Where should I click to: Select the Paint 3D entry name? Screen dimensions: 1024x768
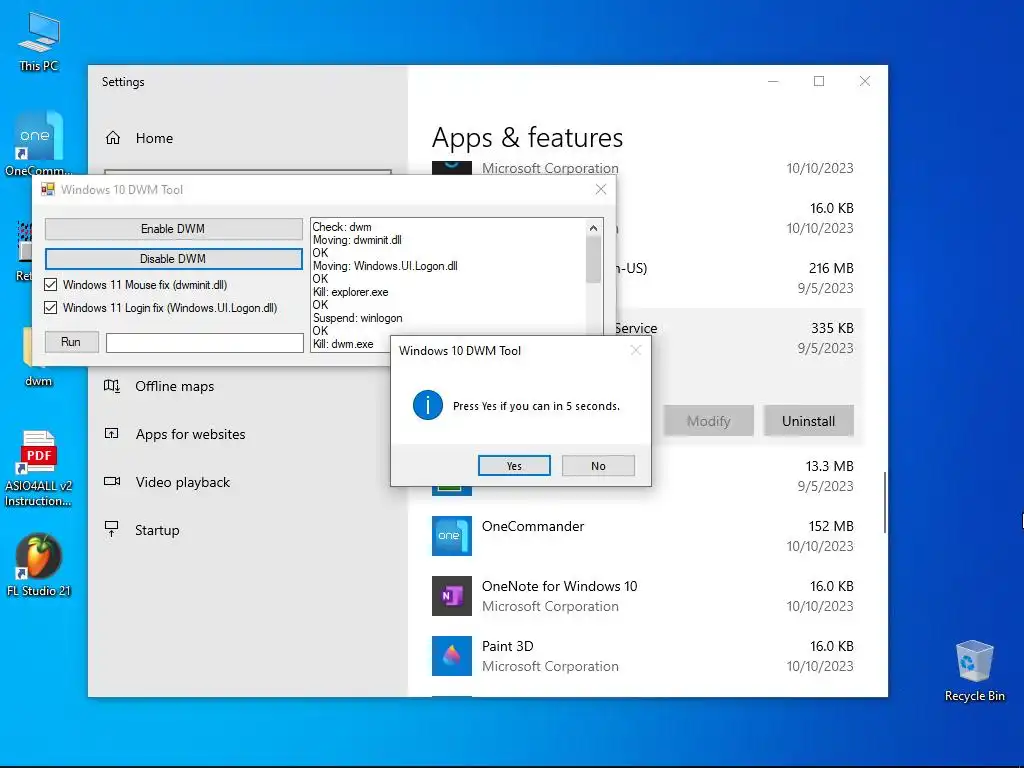[x=507, y=646]
